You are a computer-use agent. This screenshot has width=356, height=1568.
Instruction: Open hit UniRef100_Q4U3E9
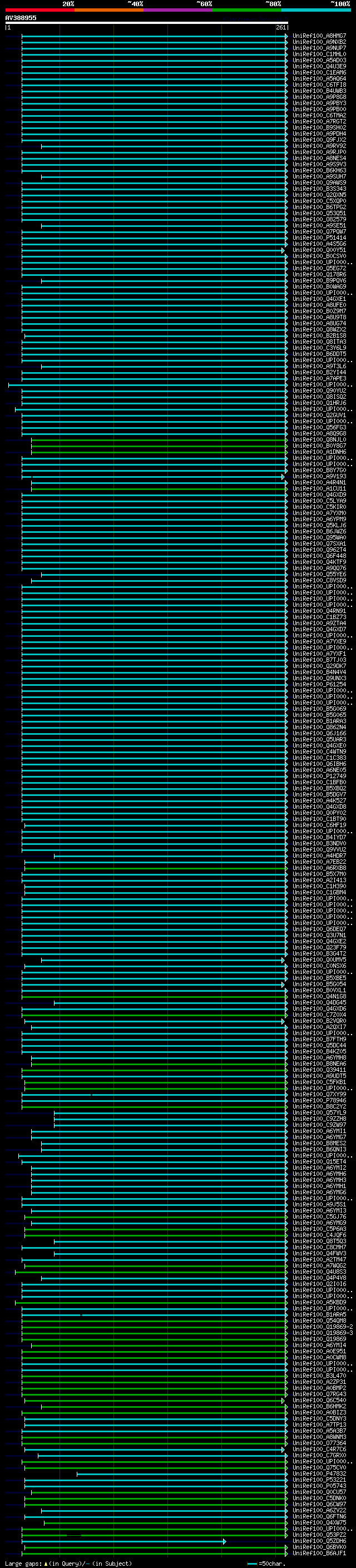(x=319, y=66)
